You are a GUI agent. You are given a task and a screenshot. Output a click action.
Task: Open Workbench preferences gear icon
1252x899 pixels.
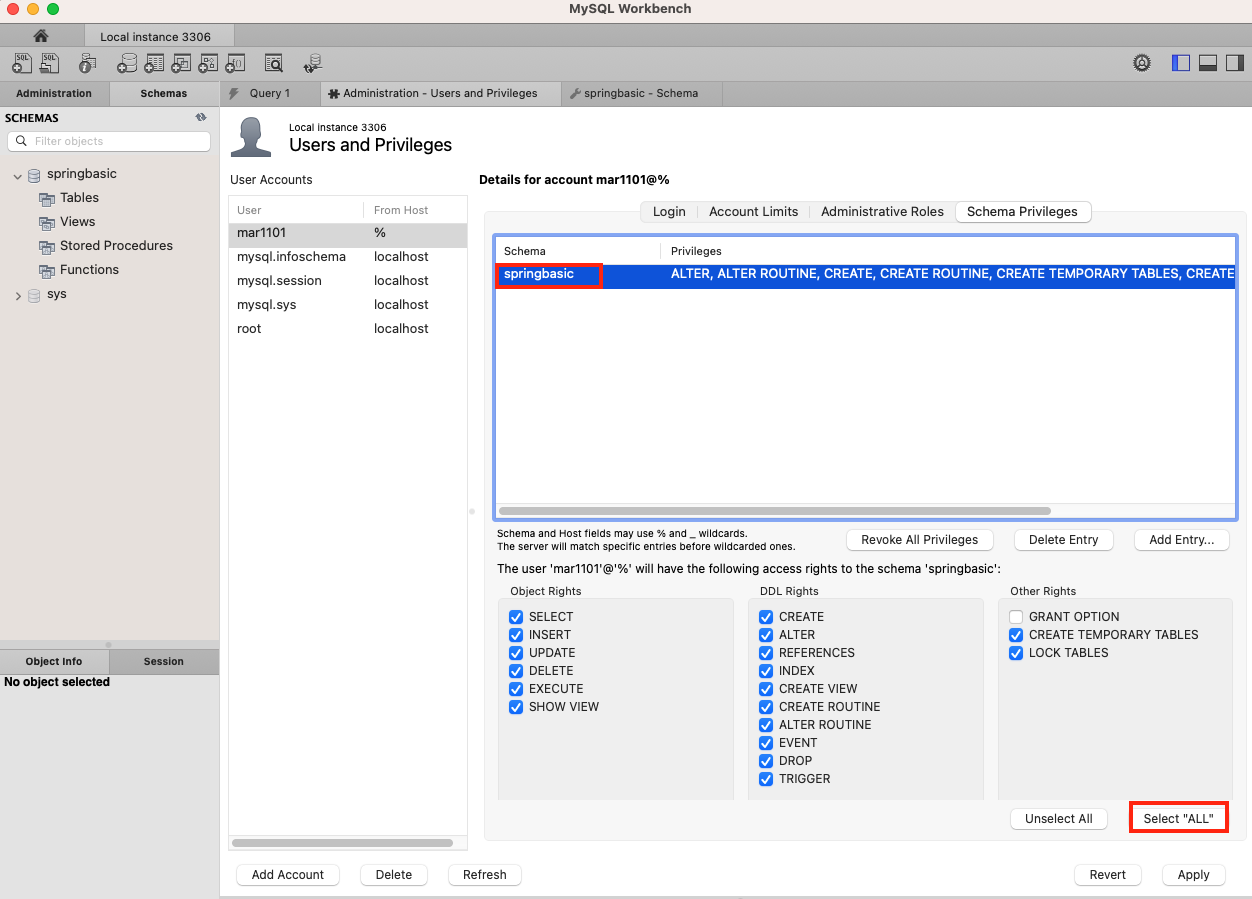pos(1142,63)
